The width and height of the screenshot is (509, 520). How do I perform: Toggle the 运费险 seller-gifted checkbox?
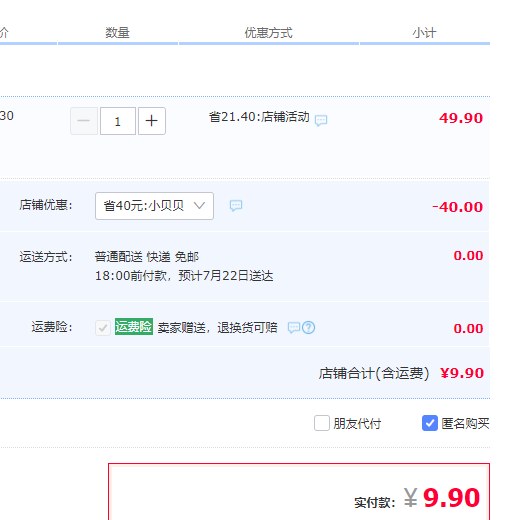(103, 328)
